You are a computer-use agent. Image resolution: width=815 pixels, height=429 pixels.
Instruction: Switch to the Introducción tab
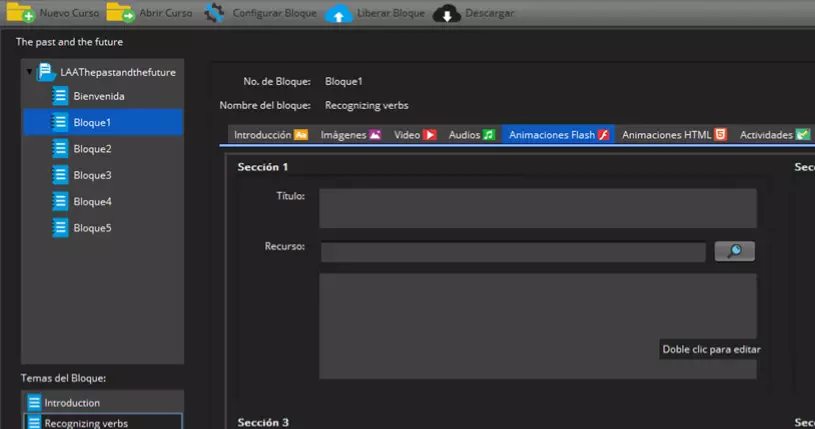coord(270,135)
